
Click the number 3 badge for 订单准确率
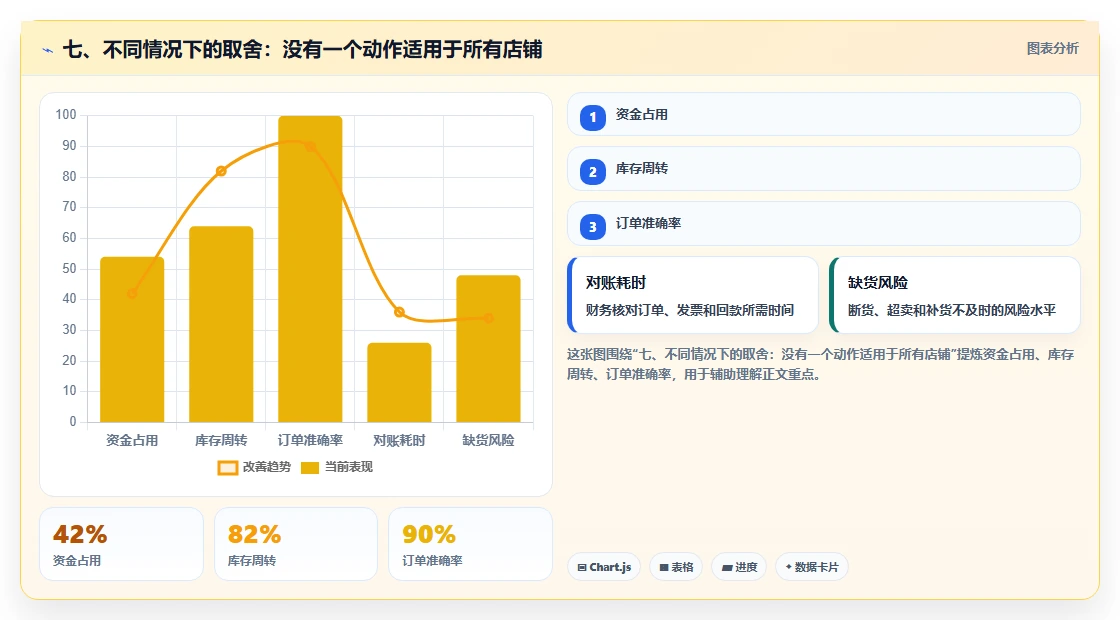coord(592,226)
